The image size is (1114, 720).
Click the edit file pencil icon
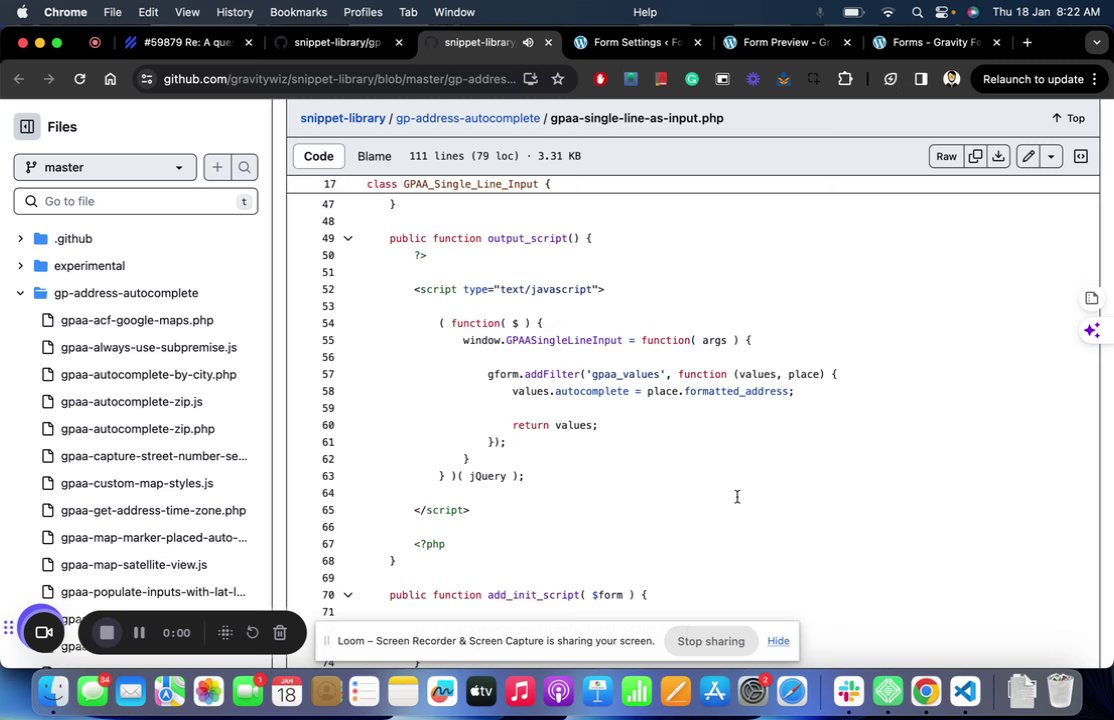1028,156
